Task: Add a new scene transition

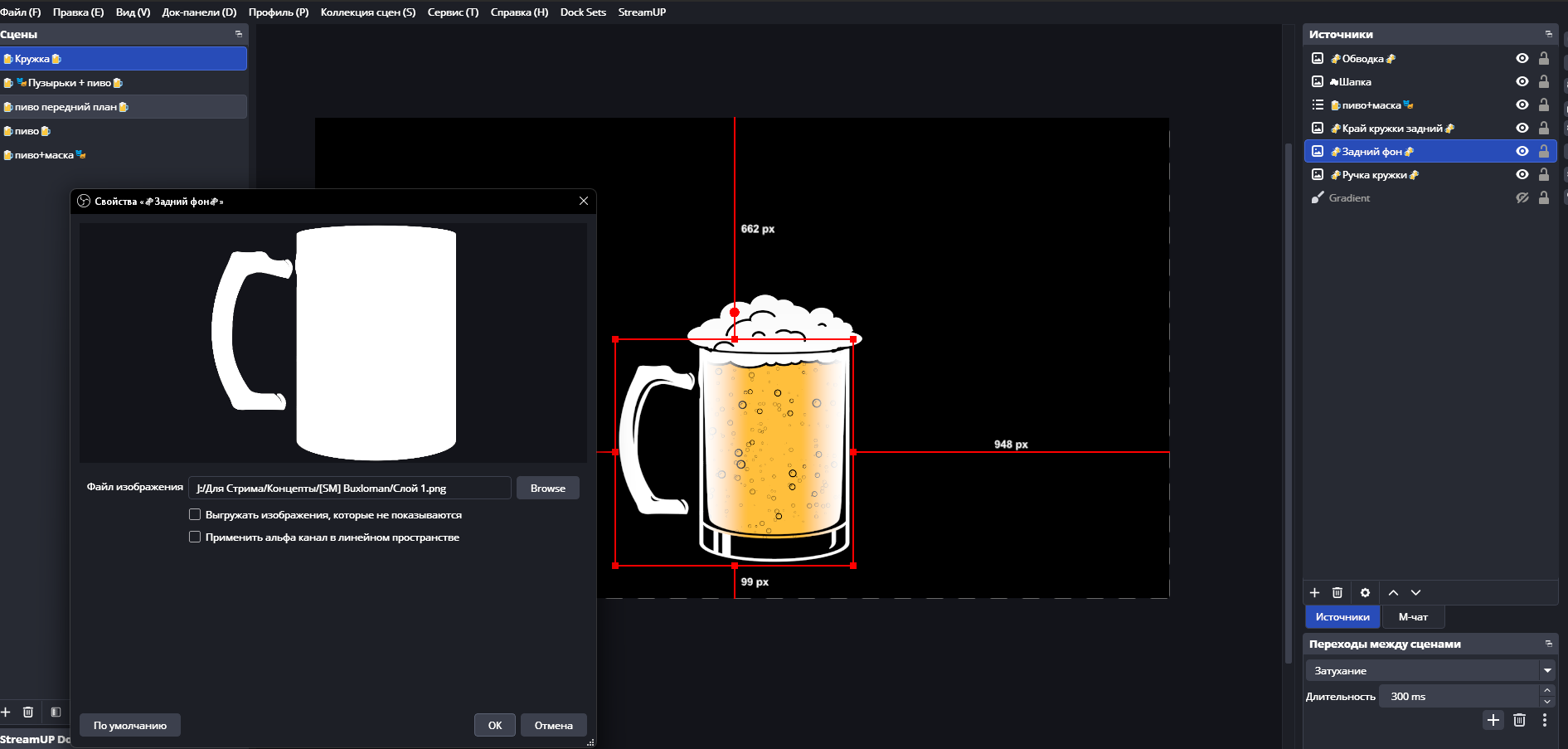Action: (x=1493, y=720)
